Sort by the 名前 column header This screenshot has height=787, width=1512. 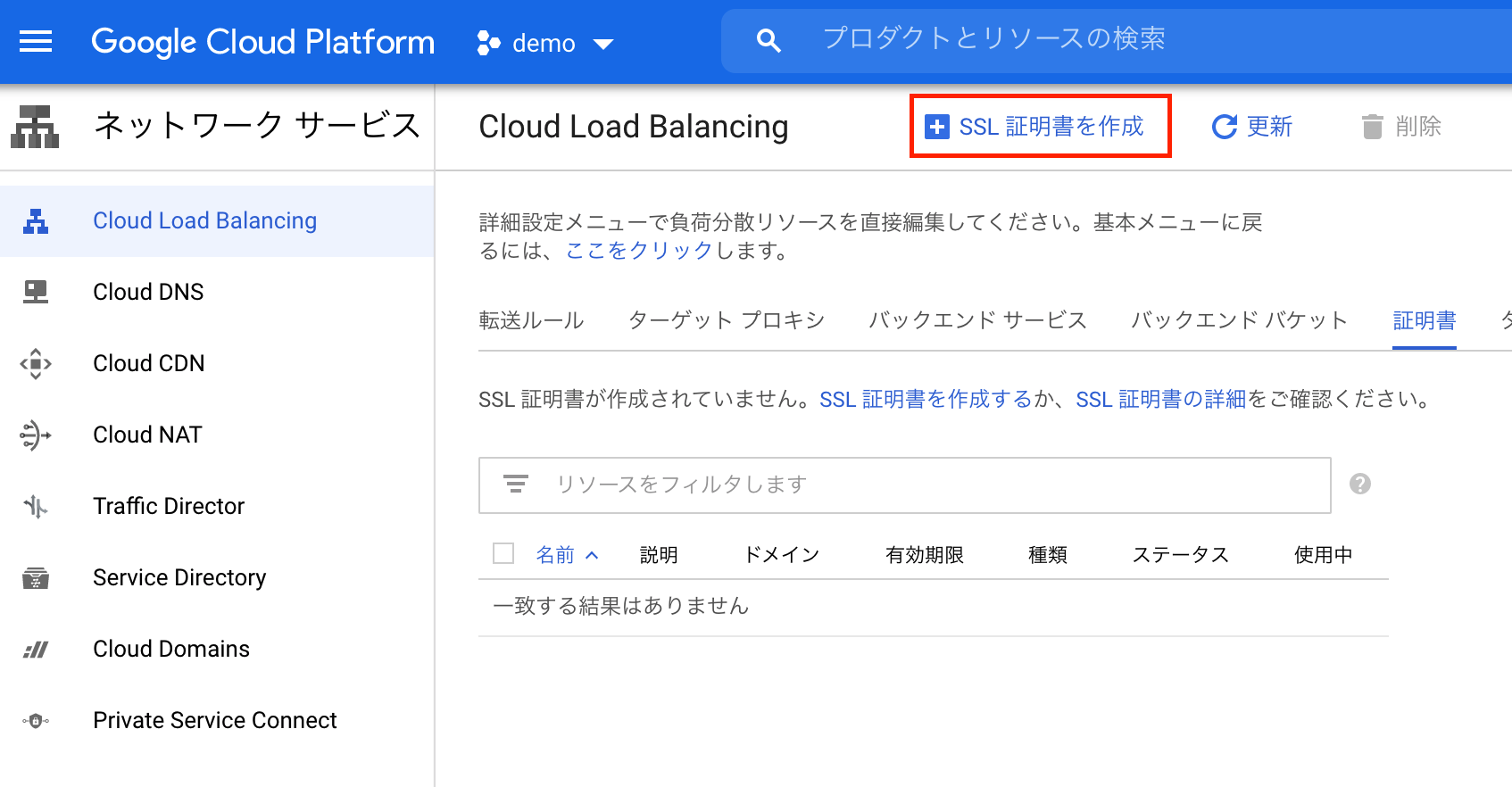(x=555, y=555)
